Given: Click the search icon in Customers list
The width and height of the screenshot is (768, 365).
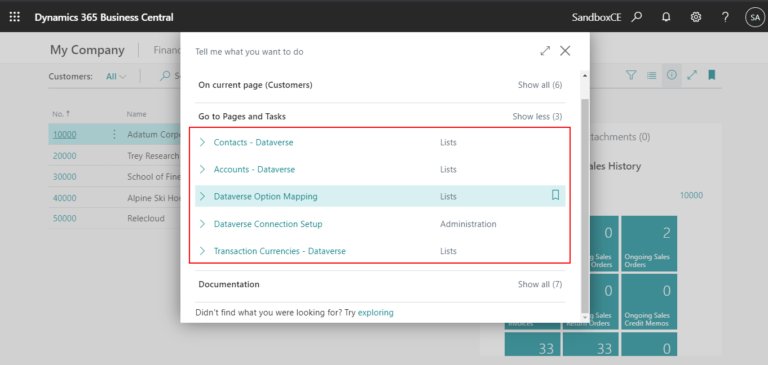Looking at the screenshot, I should (x=166, y=76).
